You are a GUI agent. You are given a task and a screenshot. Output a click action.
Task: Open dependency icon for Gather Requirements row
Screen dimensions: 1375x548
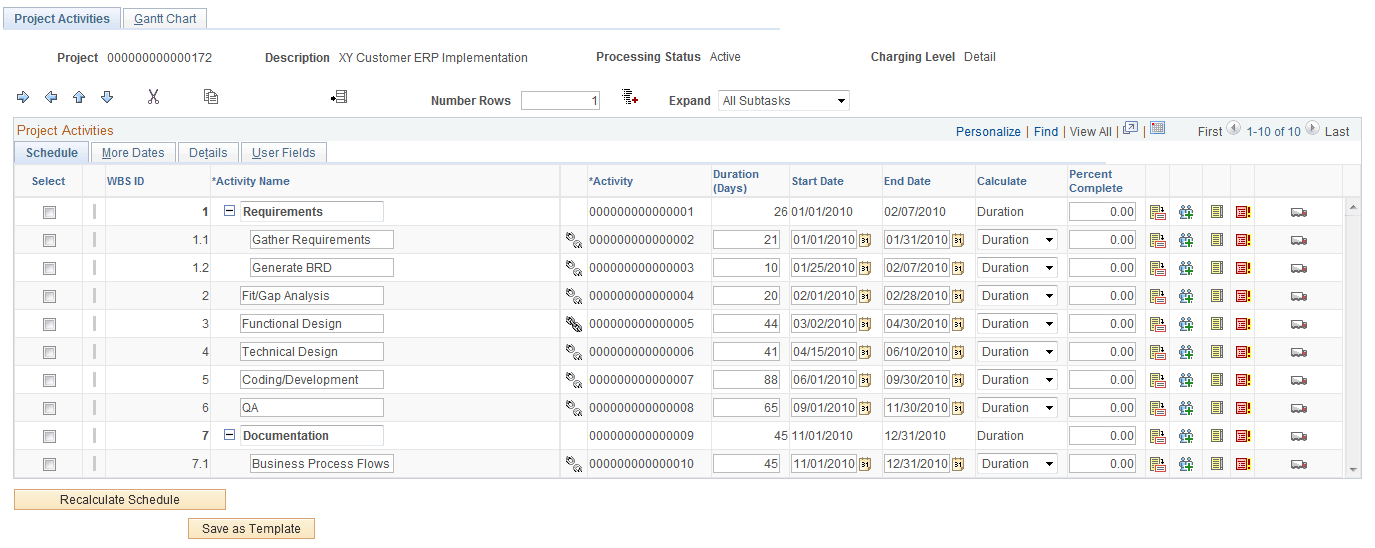click(x=574, y=240)
